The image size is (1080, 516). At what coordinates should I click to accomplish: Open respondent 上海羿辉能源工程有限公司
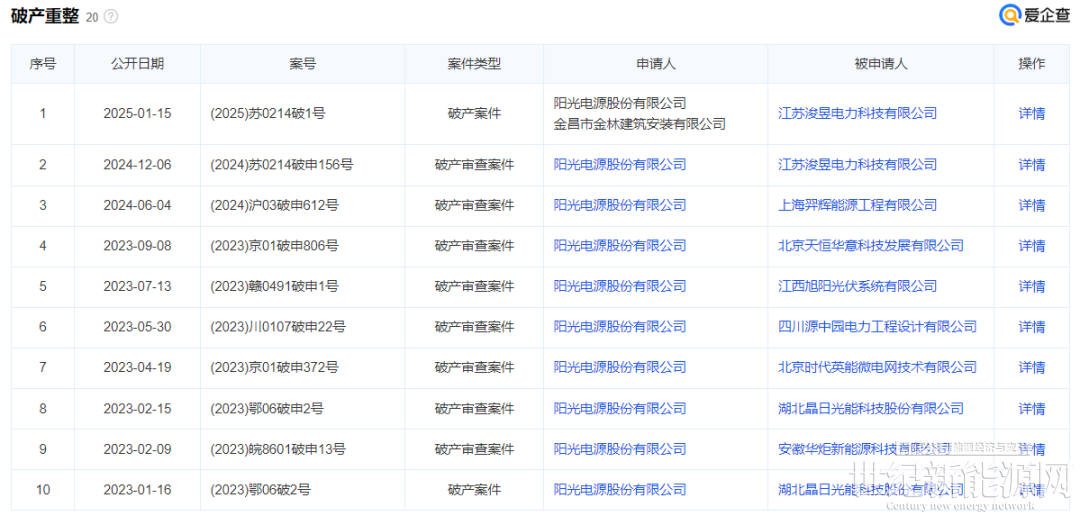point(857,205)
